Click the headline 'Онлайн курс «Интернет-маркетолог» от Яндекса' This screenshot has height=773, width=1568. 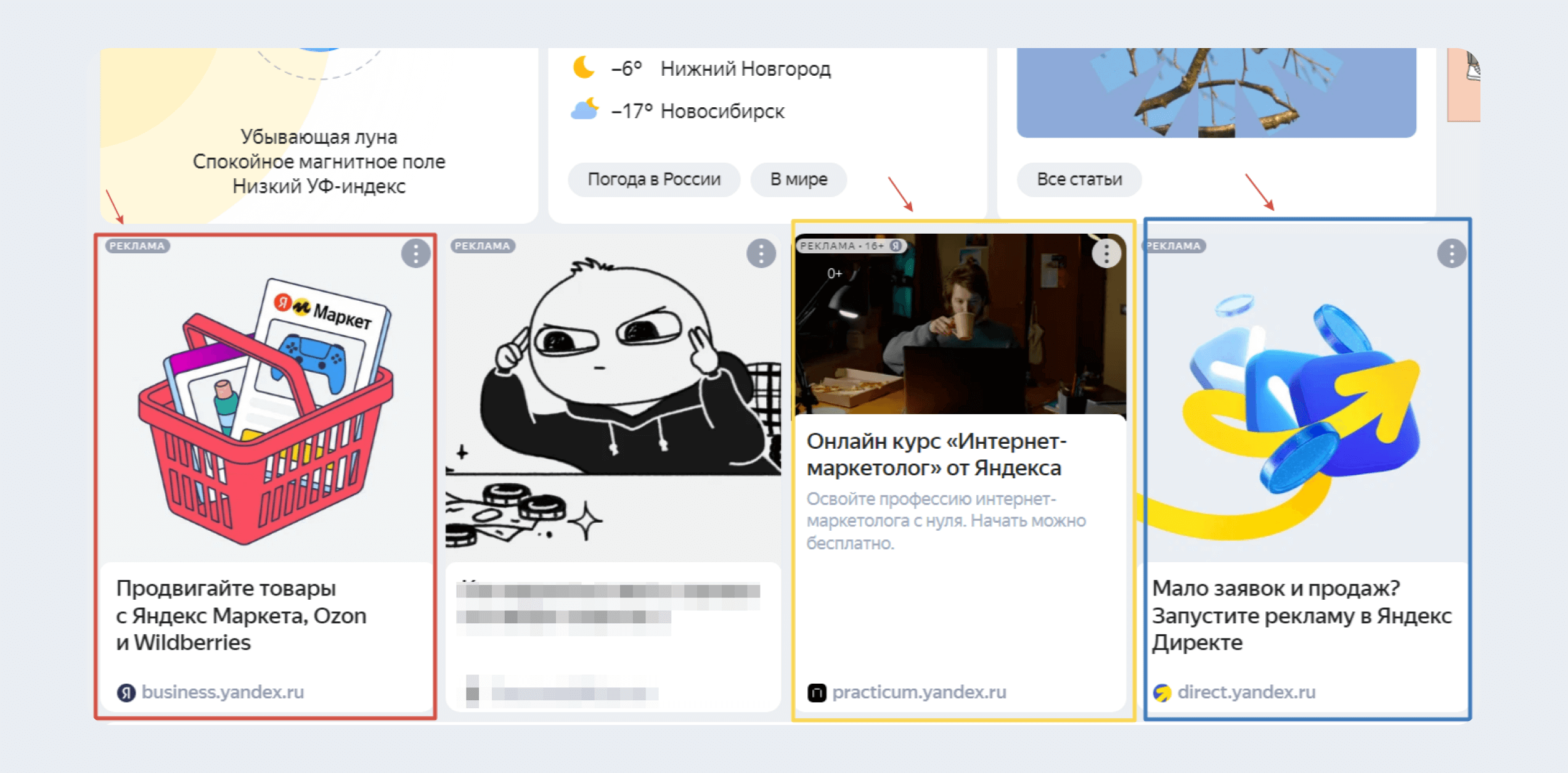pyautogui.click(x=936, y=456)
